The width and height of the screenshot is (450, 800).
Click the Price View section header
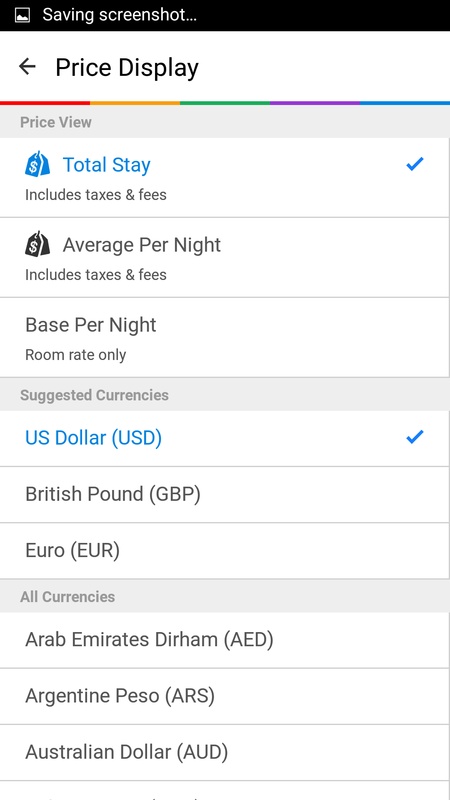coord(56,122)
